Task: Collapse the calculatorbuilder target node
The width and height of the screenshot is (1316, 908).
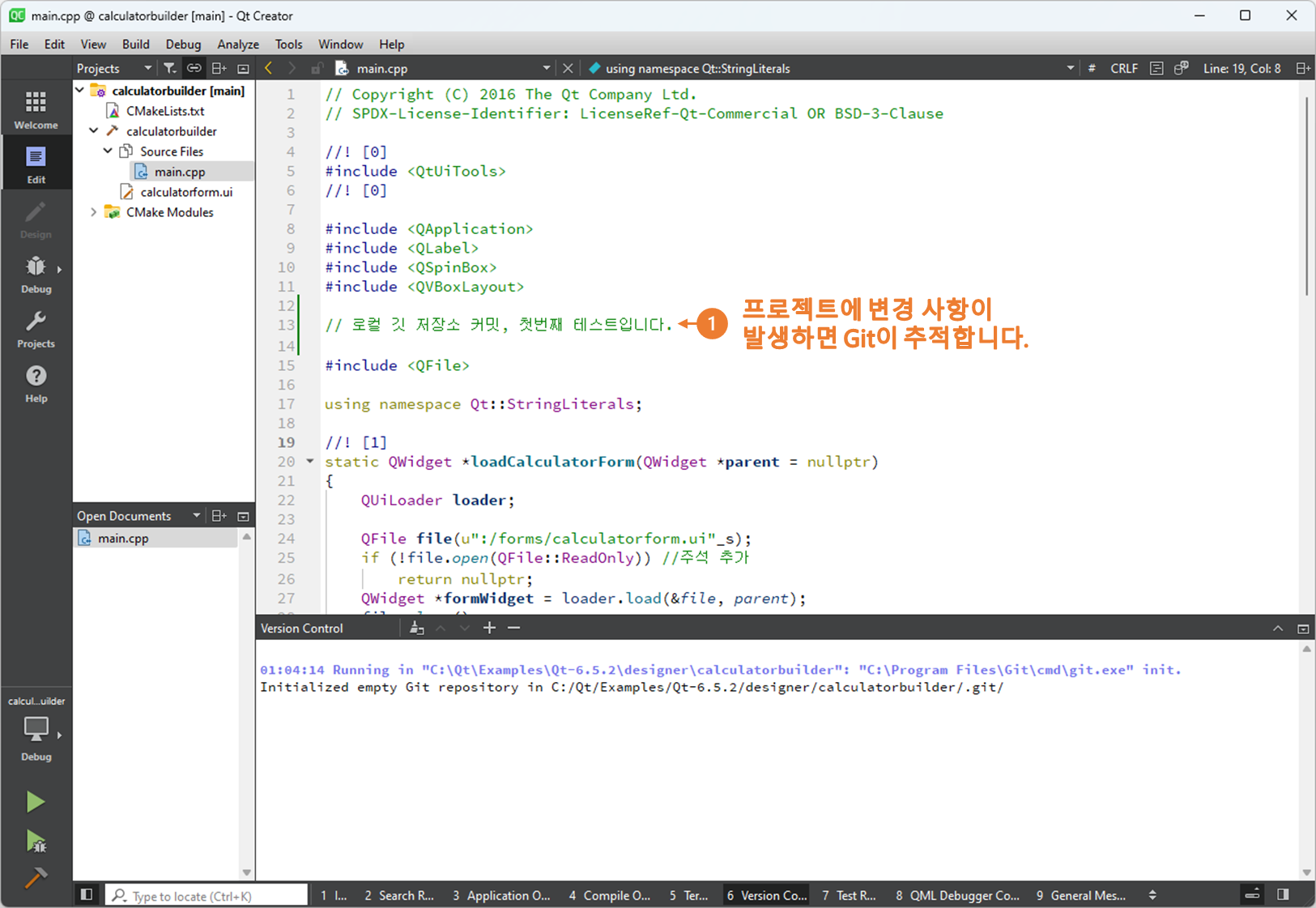Action: (x=94, y=130)
